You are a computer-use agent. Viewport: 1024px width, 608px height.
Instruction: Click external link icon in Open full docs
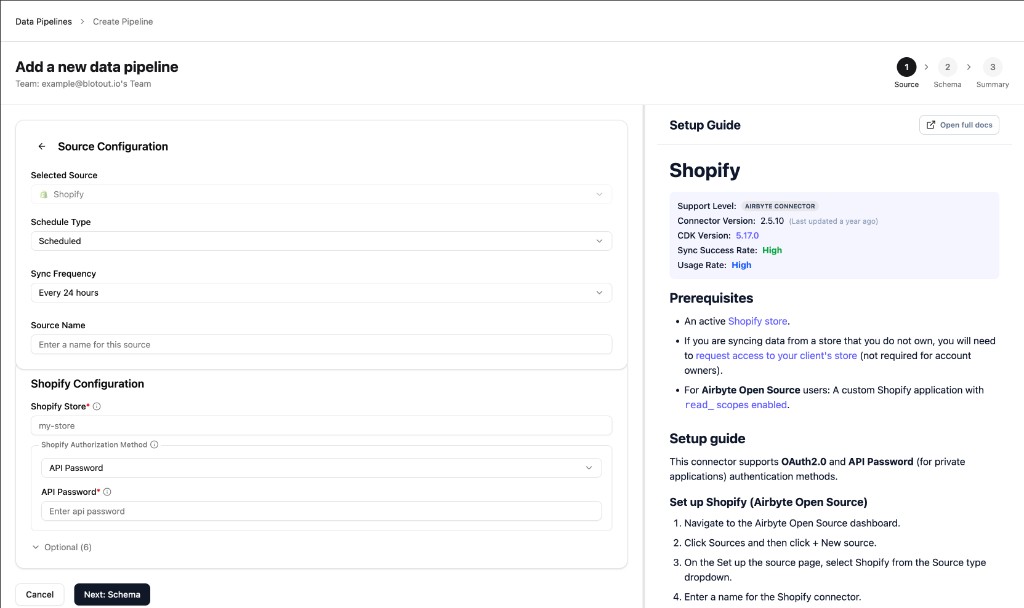click(x=931, y=125)
